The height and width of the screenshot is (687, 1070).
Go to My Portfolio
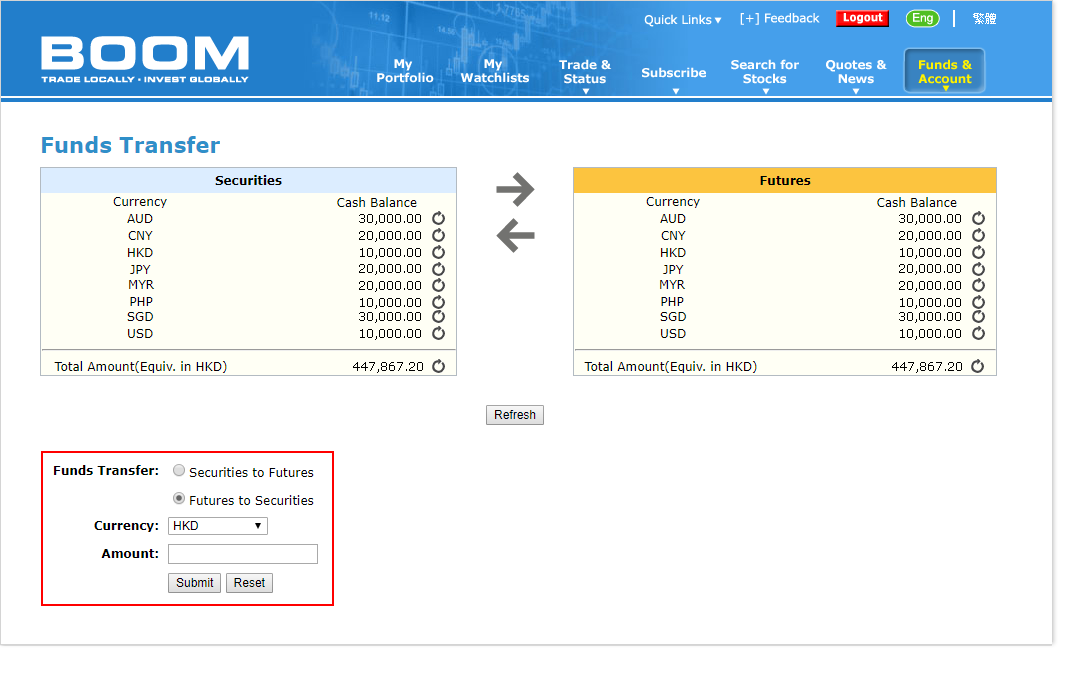point(405,71)
